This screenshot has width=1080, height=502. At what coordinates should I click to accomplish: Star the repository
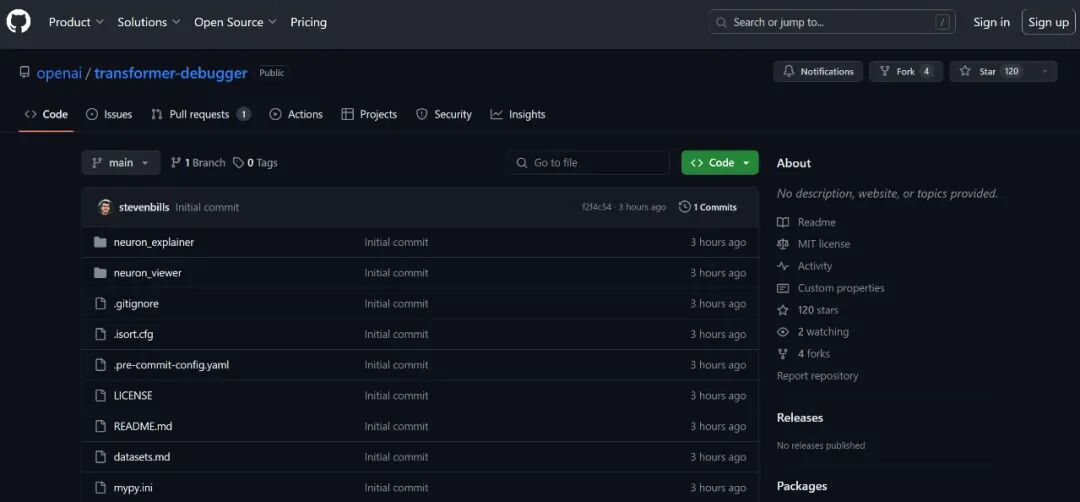coord(990,72)
